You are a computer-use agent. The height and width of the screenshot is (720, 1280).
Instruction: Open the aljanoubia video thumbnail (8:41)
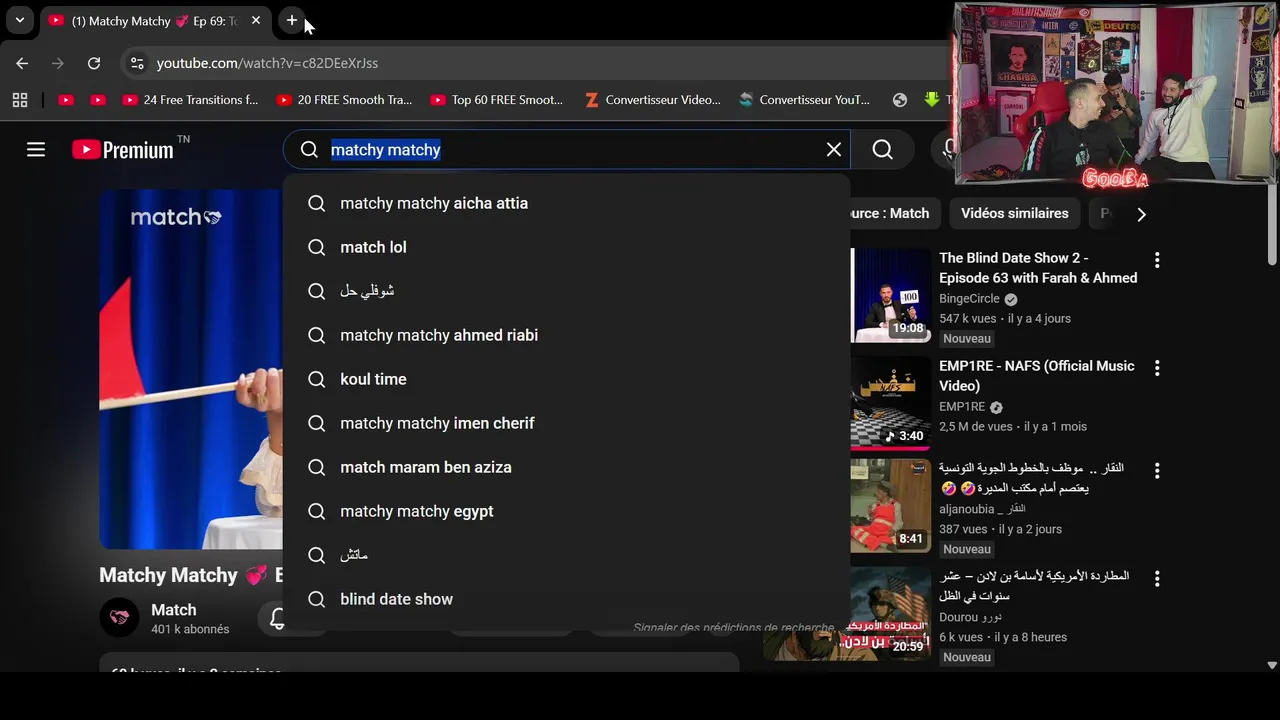pyautogui.click(x=890, y=505)
